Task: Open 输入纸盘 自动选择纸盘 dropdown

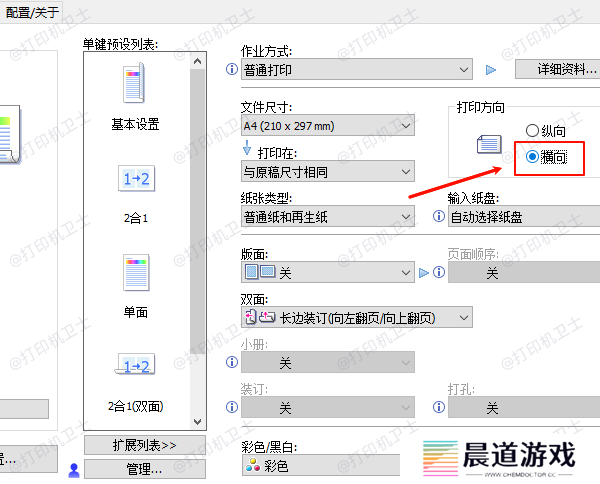Action: click(524, 216)
